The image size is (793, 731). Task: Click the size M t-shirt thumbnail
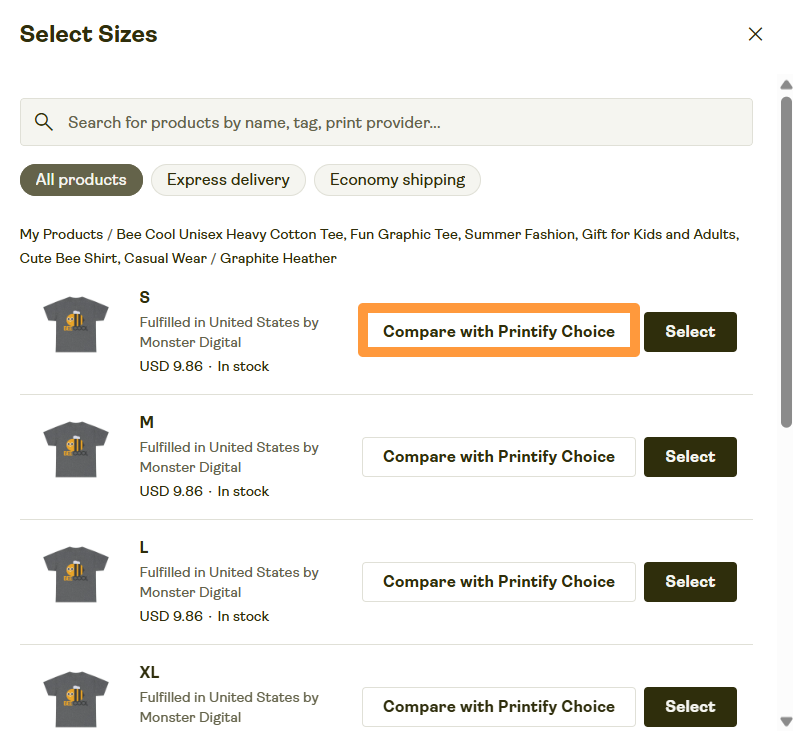76,449
